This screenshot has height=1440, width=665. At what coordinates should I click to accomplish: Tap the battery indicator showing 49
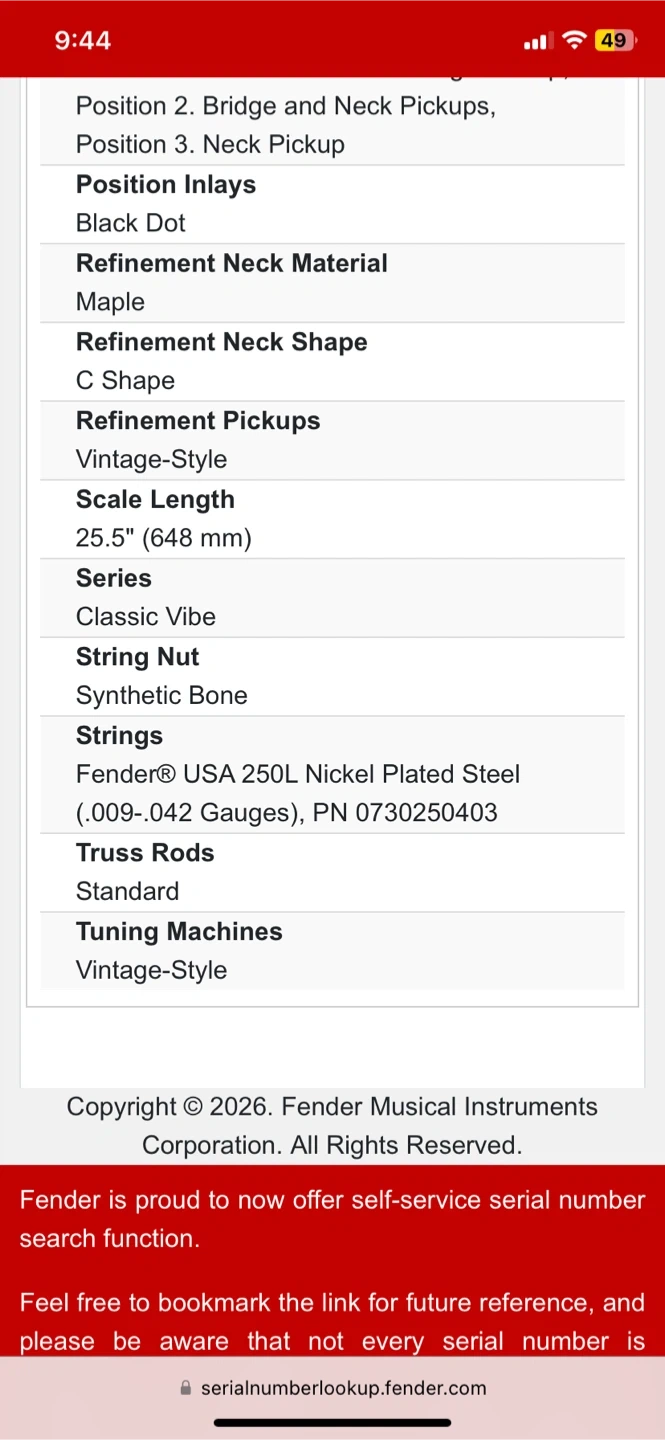[613, 40]
